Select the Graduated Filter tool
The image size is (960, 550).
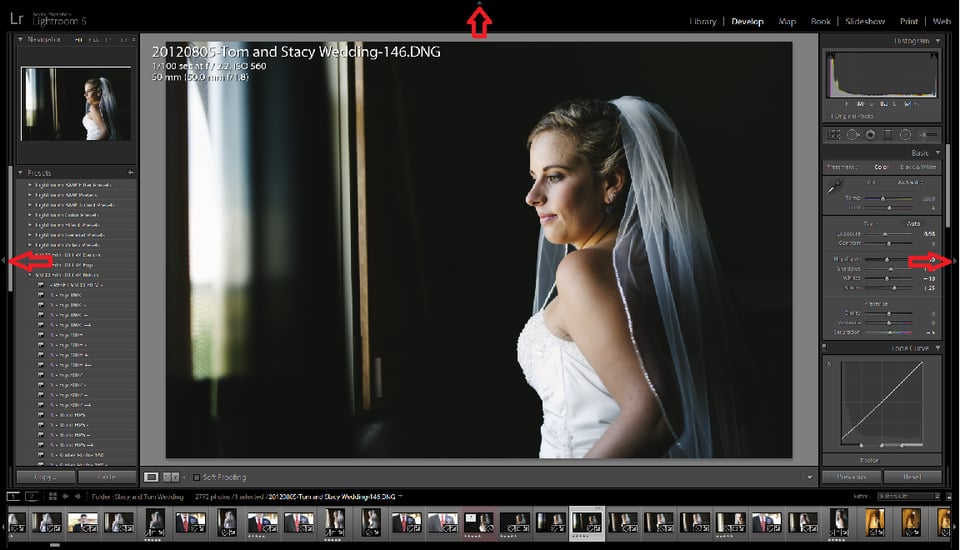pyautogui.click(x=888, y=135)
